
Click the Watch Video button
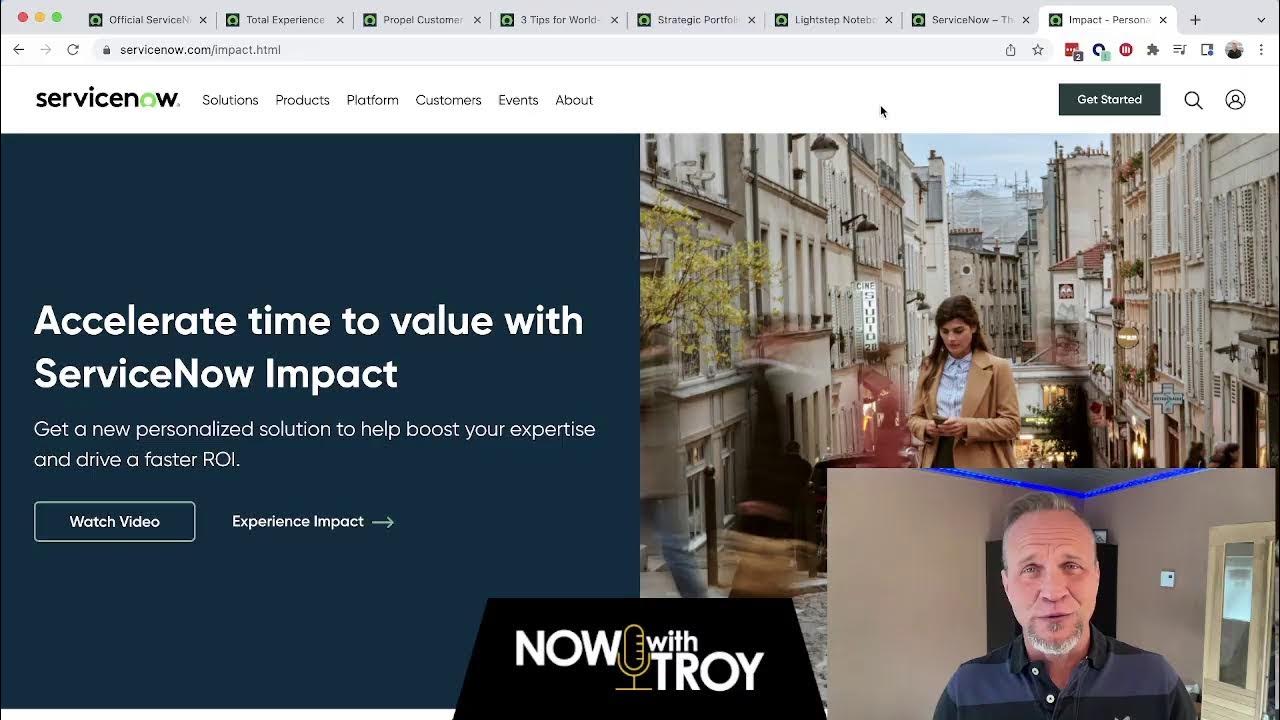pos(114,521)
